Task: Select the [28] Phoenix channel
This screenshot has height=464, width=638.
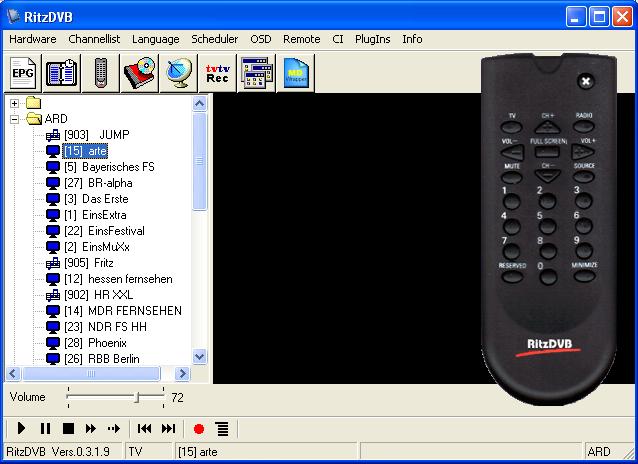Action: tap(95, 343)
